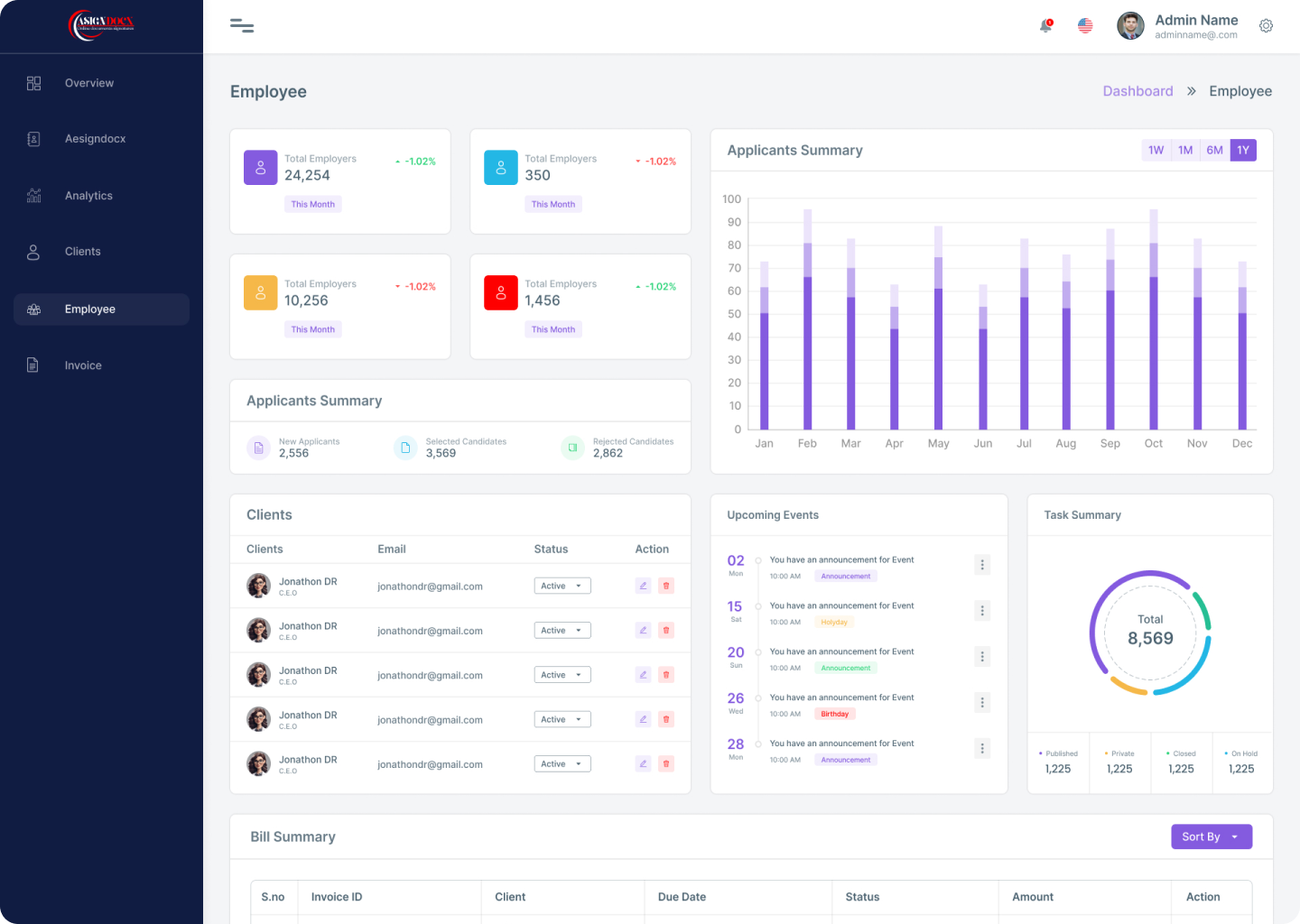This screenshot has height=924, width=1300.
Task: Click the October bar in the chart
Action: pos(1153,352)
